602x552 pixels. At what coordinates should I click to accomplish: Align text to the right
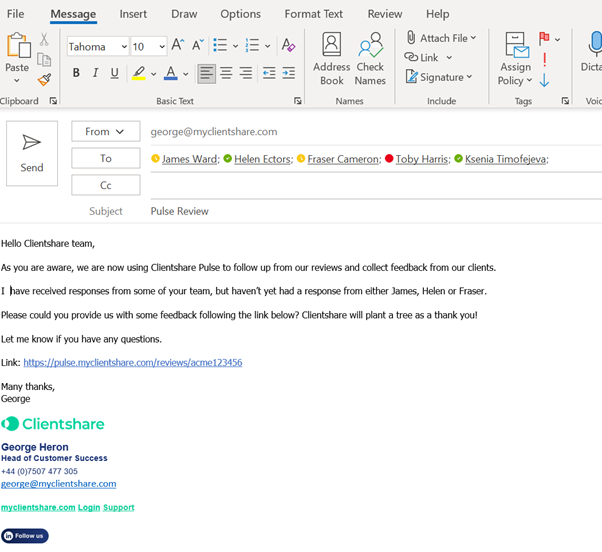246,73
